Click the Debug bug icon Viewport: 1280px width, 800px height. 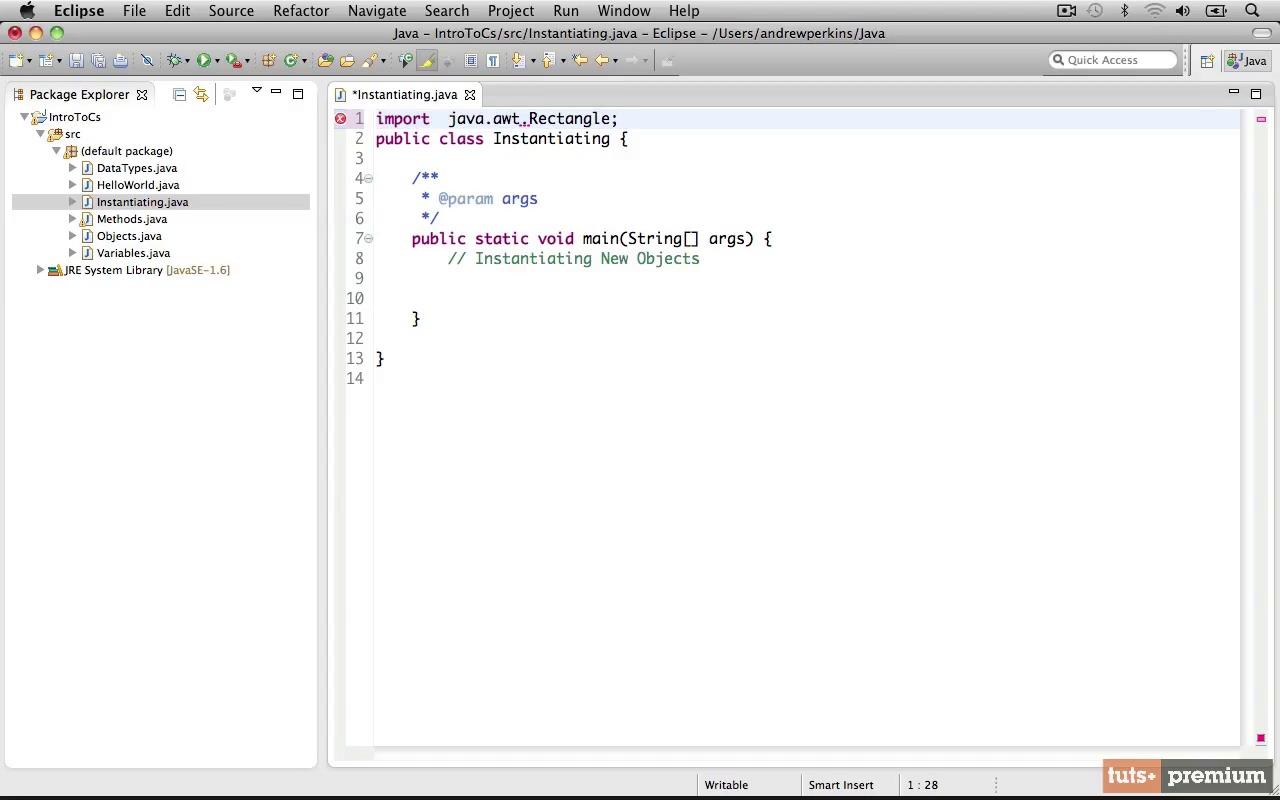[x=174, y=61]
